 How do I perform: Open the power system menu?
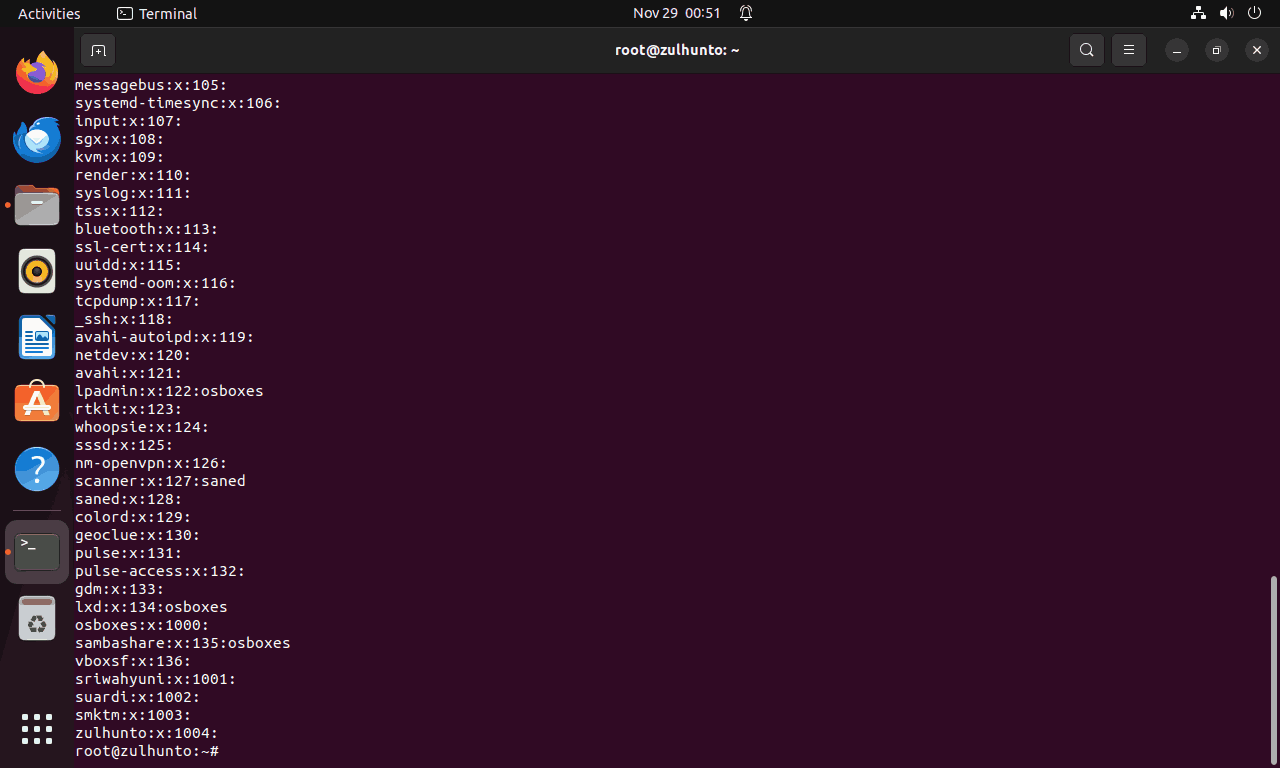tap(1256, 13)
